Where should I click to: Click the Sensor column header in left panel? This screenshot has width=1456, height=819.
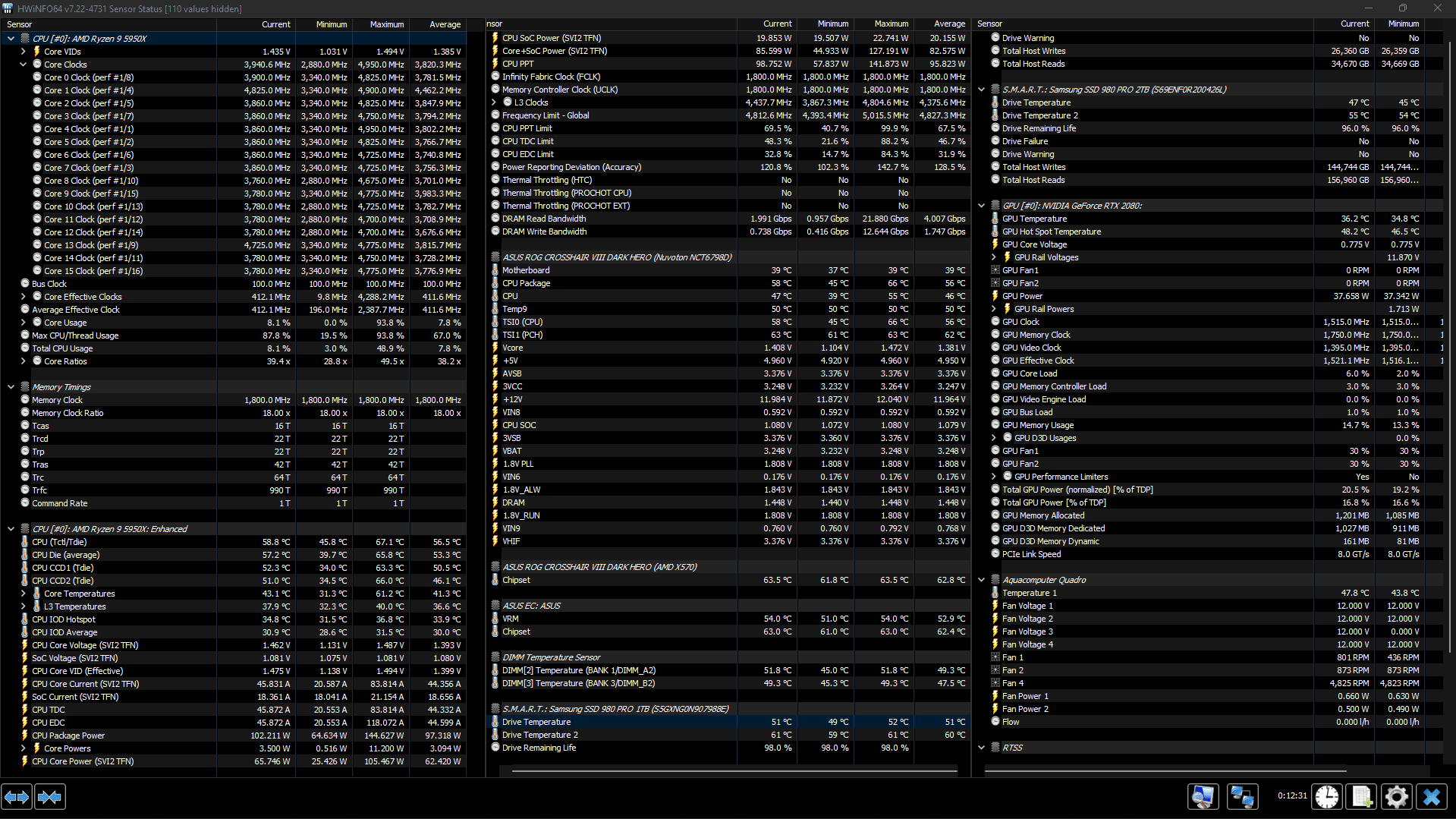click(108, 24)
